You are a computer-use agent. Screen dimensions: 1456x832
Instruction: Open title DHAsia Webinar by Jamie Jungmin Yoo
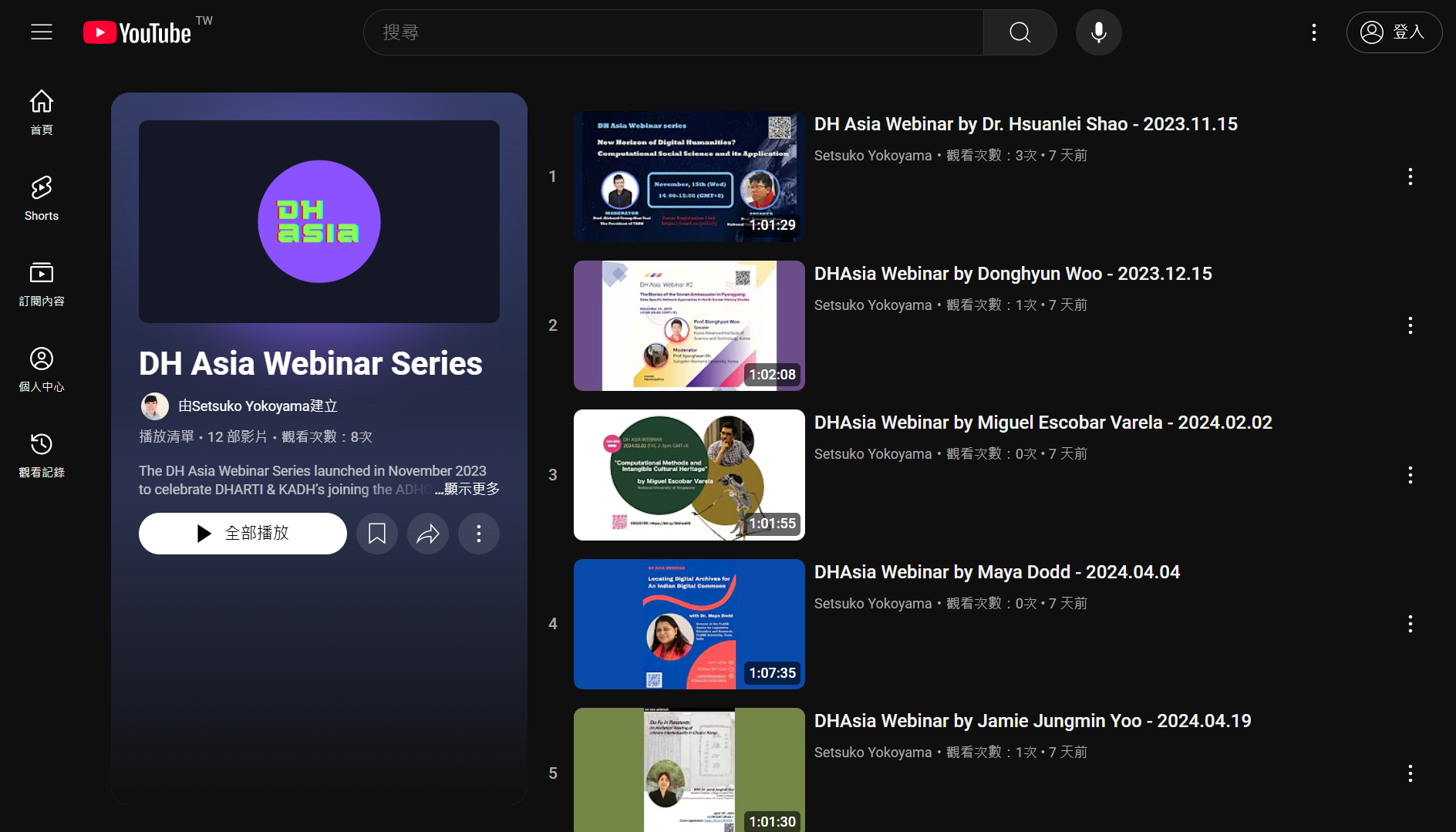[x=1033, y=721]
